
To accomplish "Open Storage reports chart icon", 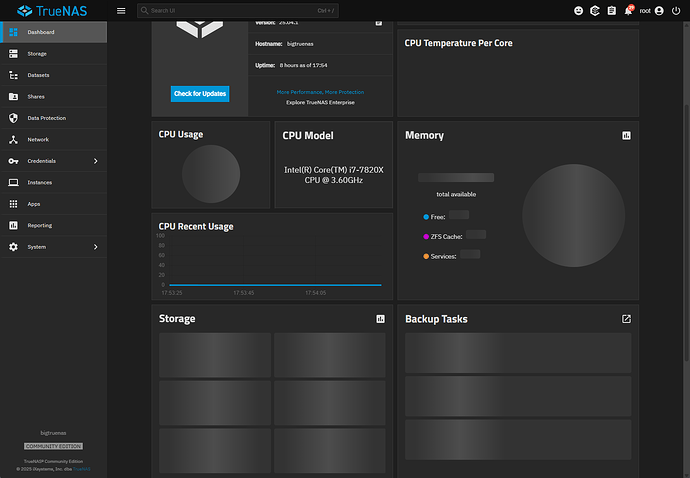I will pos(380,319).
